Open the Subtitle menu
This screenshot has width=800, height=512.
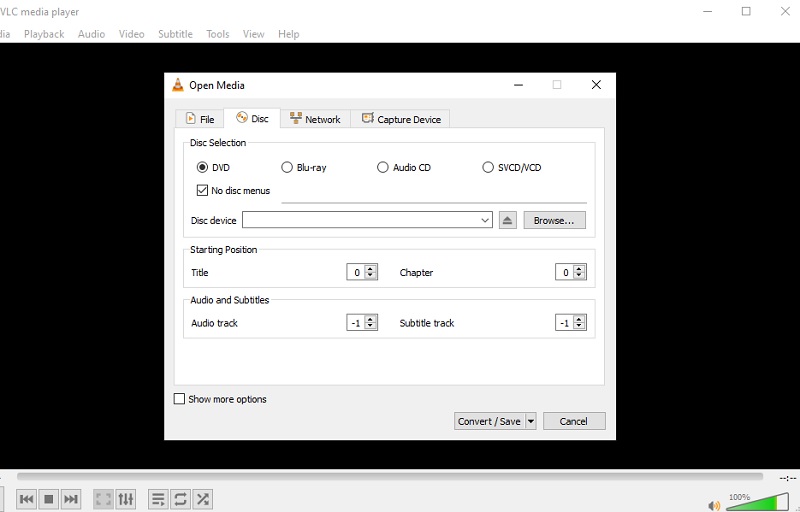point(175,34)
